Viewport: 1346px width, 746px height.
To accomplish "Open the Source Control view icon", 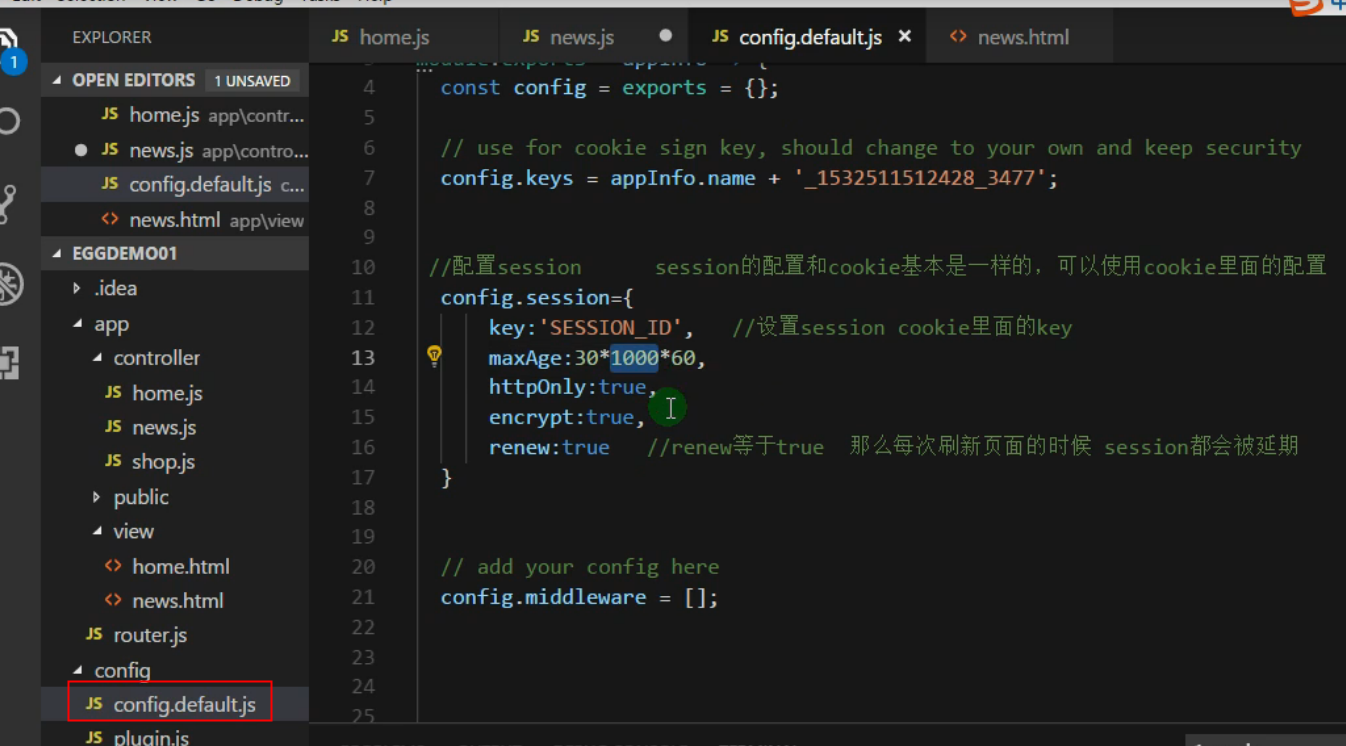I will pos(8,204).
